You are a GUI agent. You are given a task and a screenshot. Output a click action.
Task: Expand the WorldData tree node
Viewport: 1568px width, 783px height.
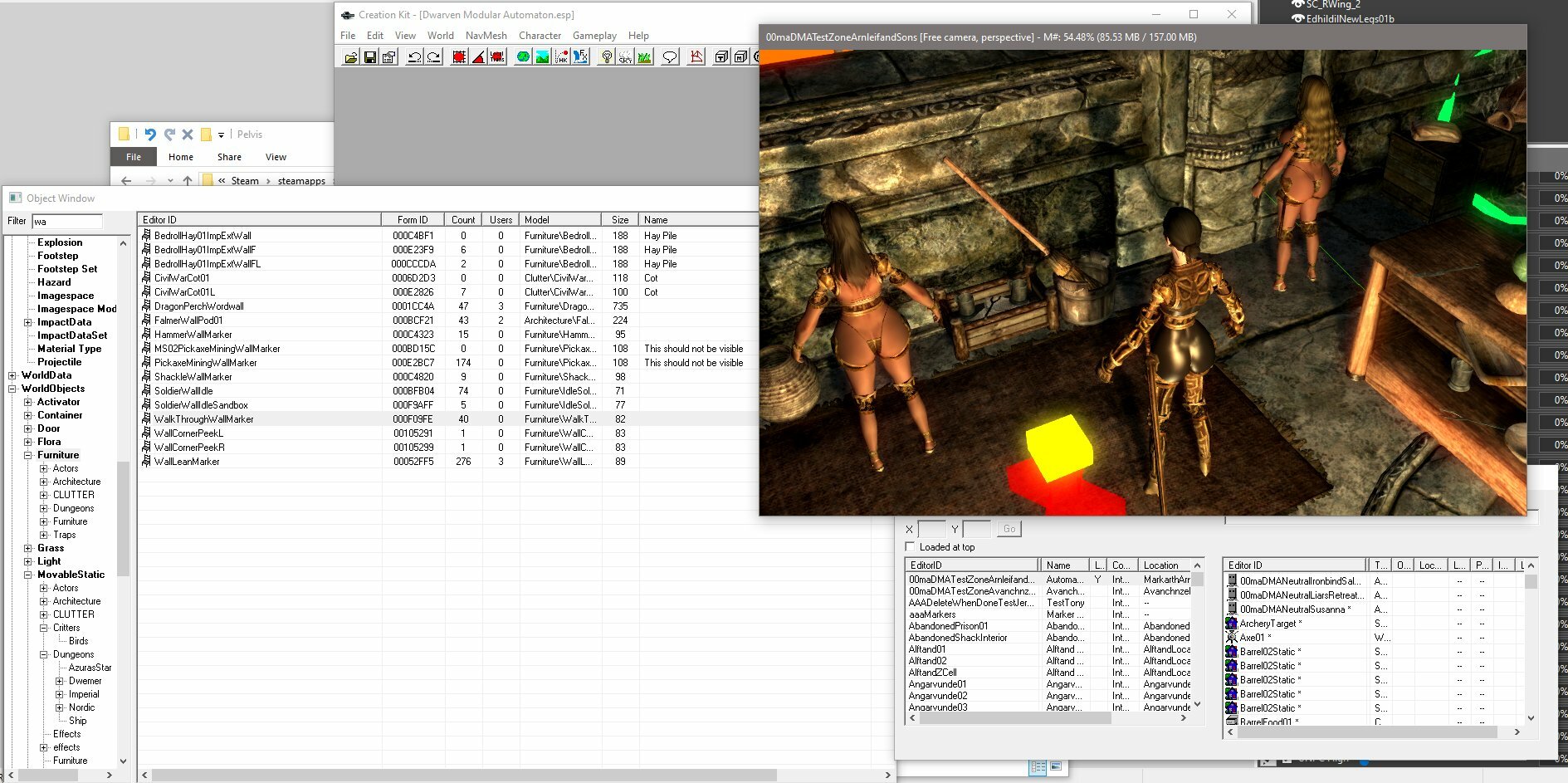[12, 375]
